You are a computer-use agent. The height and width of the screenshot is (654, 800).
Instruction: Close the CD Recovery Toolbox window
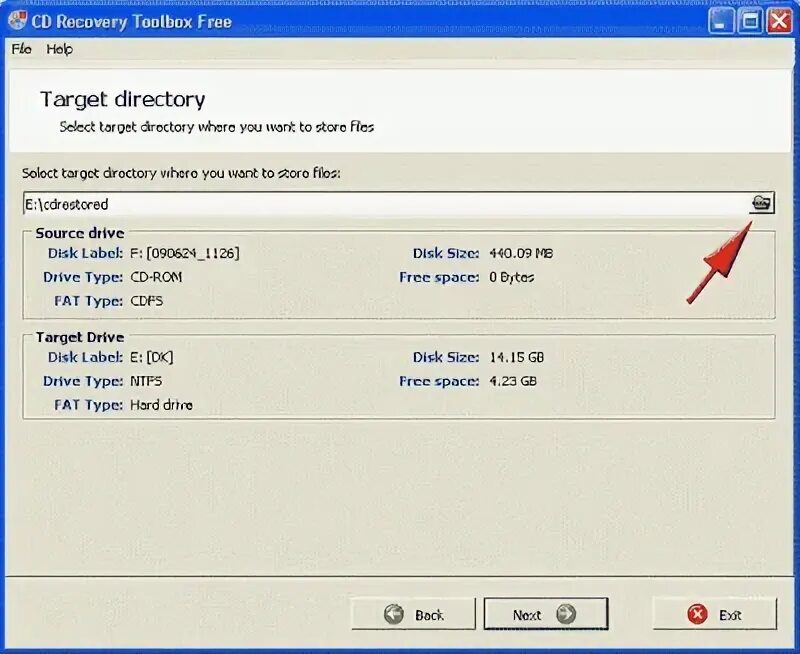click(779, 22)
